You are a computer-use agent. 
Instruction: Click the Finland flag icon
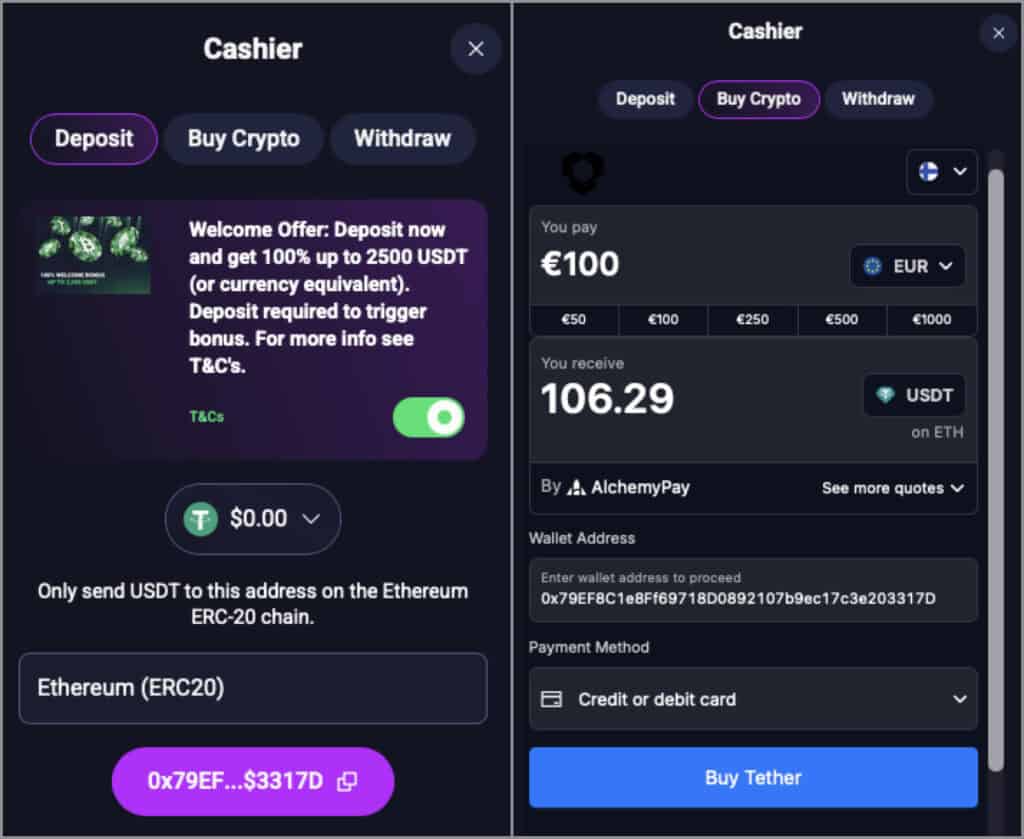click(x=928, y=172)
